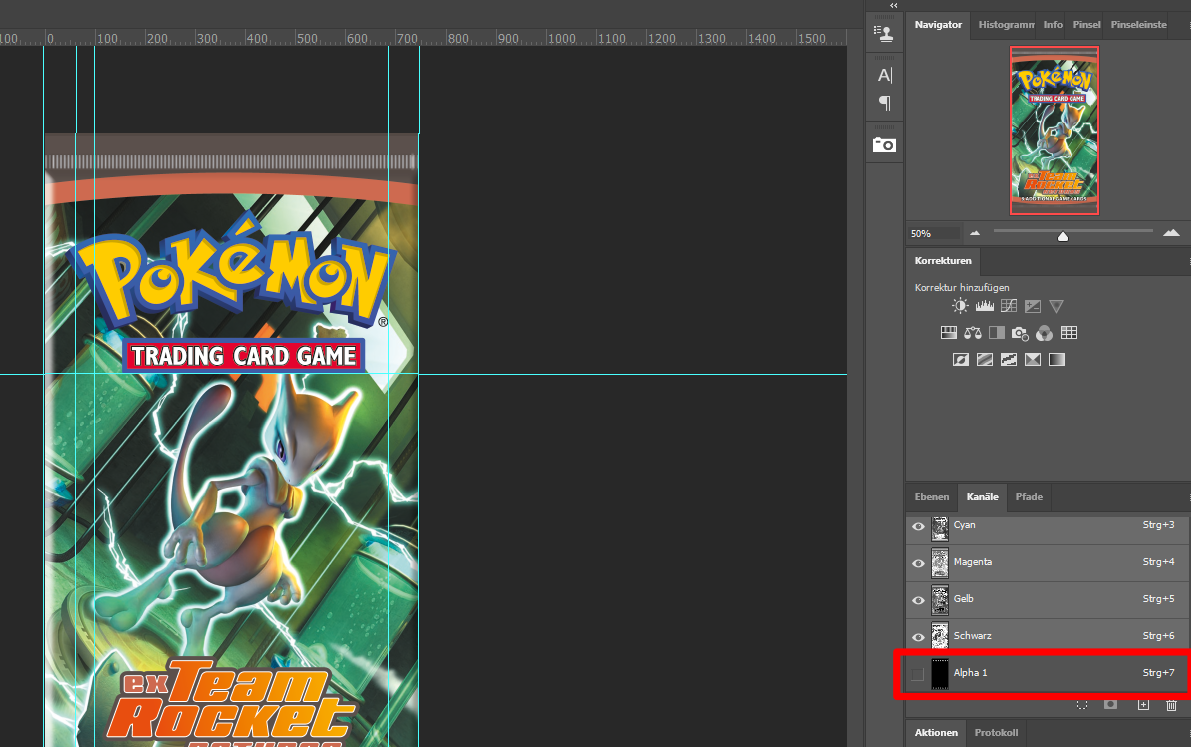Add a Vibrance adjustment
The height and width of the screenshot is (747, 1191).
pyautogui.click(x=1057, y=306)
